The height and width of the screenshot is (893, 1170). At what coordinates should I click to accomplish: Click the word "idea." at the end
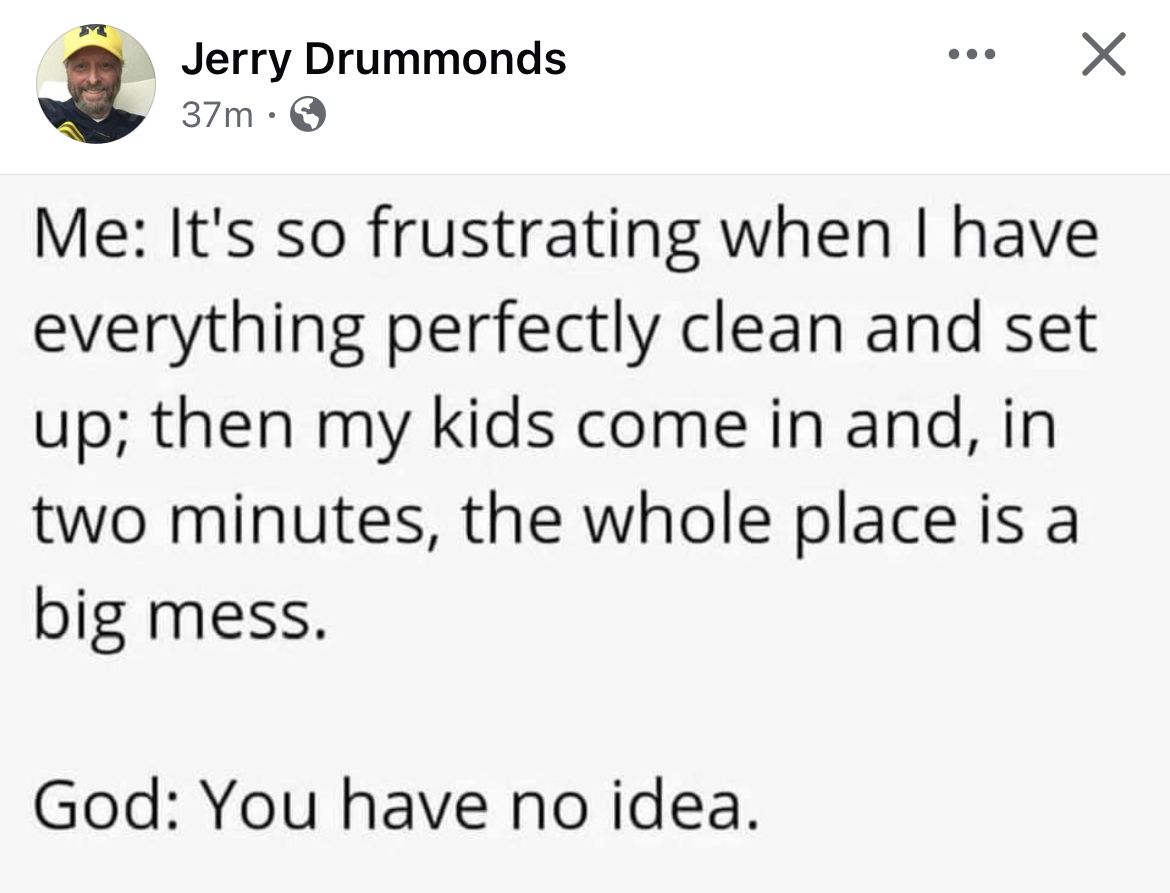point(686,805)
